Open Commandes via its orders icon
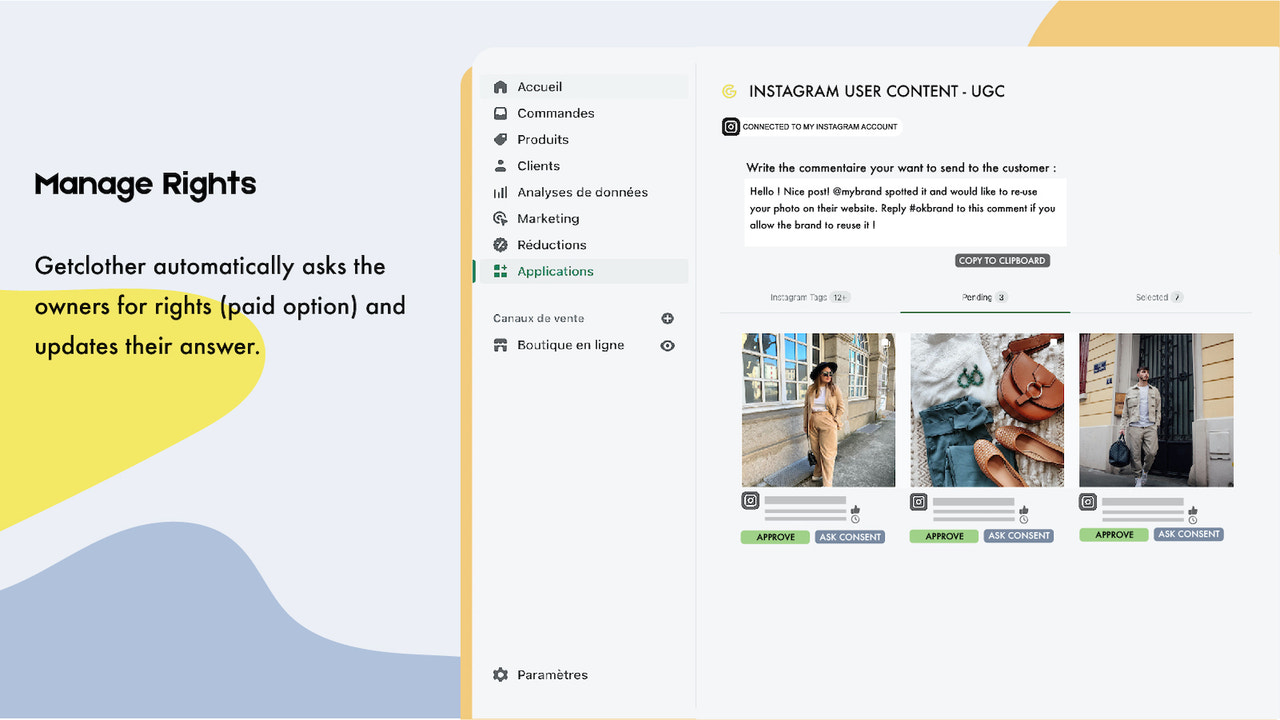This screenshot has width=1280, height=720. (x=500, y=113)
